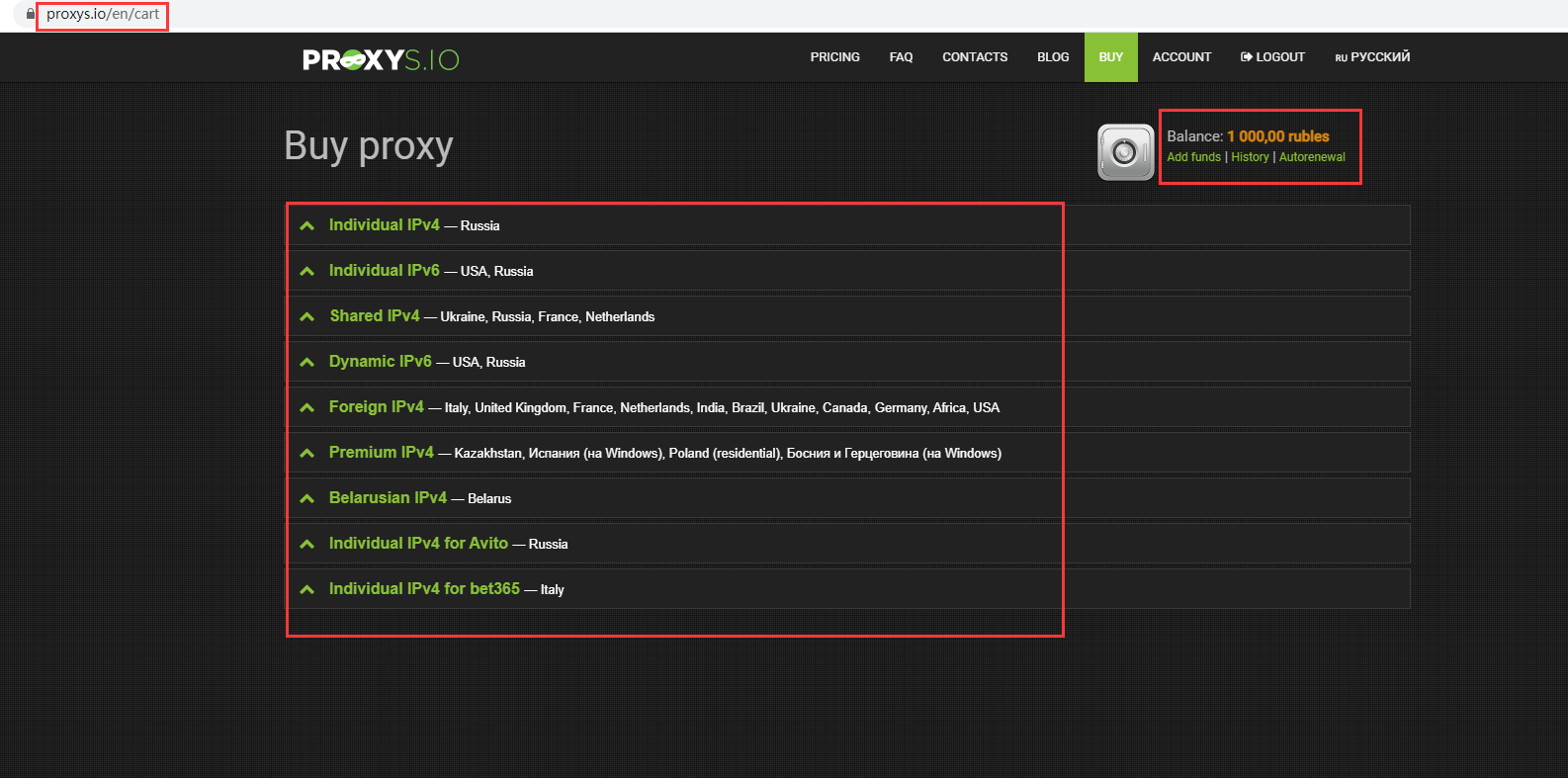Click the lock icon in address bar
Screen dimensions: 1568x778
coord(30,15)
